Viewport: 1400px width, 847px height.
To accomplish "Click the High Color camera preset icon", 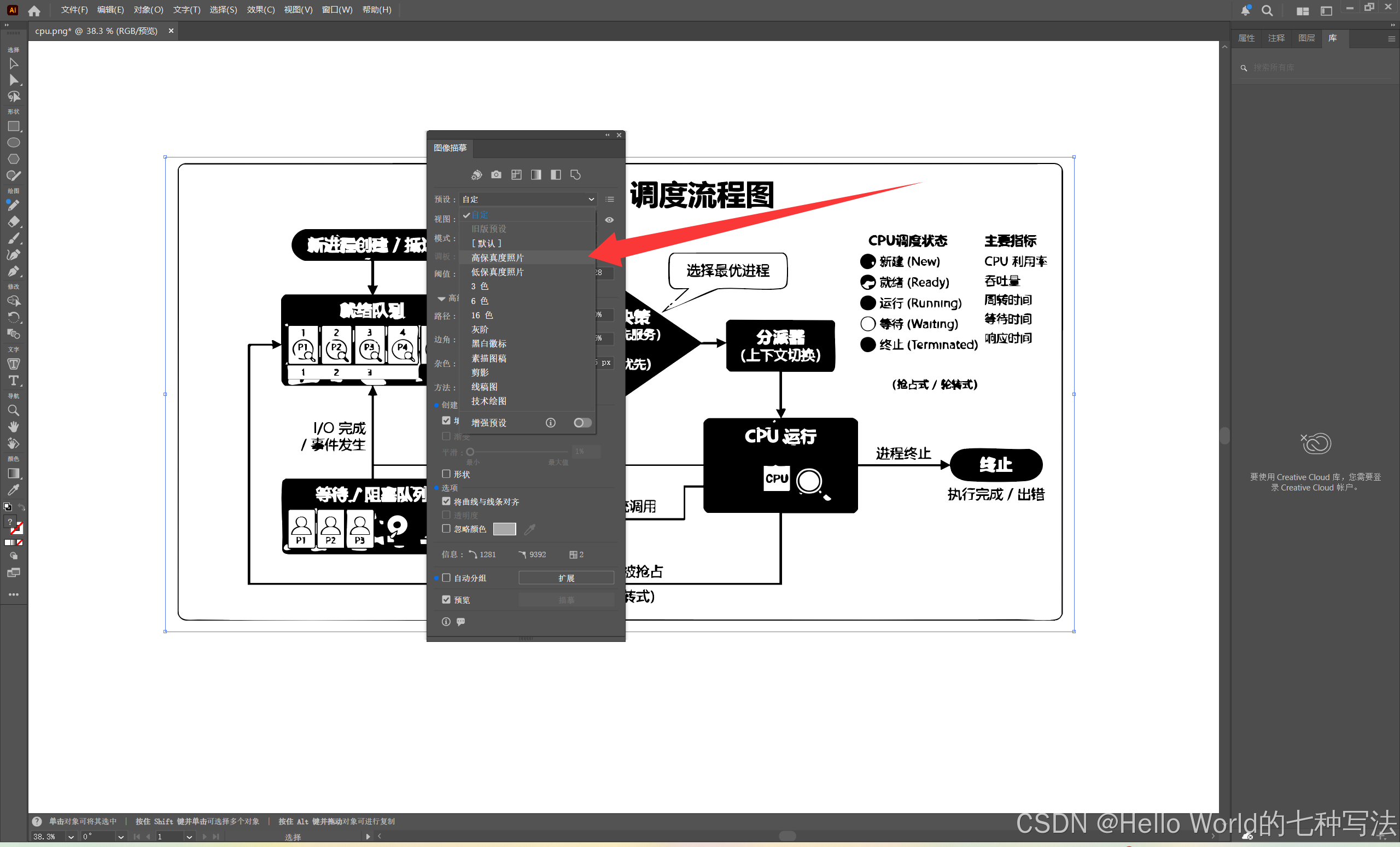I will [496, 175].
